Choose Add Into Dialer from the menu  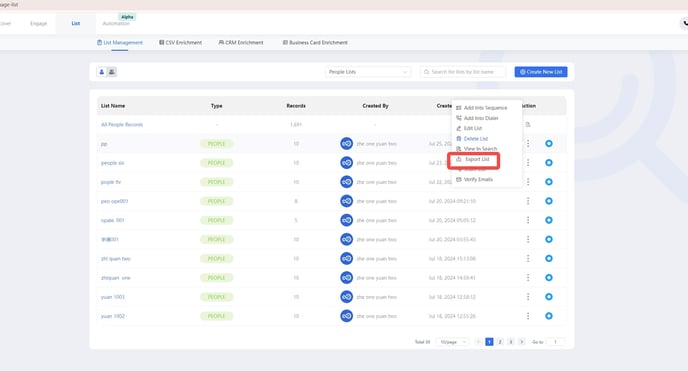tap(477, 118)
